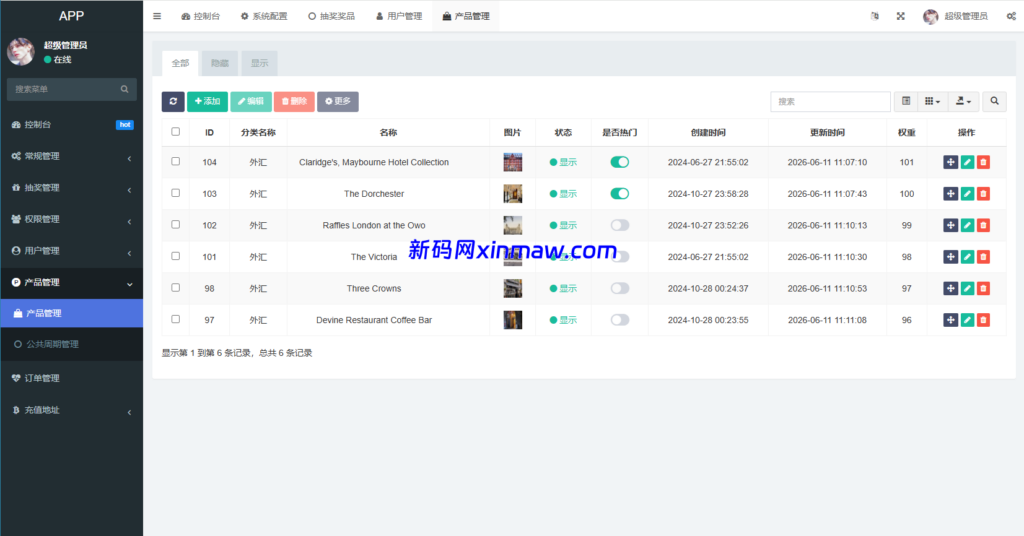Expand 充值地址 sidebar menu
1024x536 pixels.
point(71,410)
